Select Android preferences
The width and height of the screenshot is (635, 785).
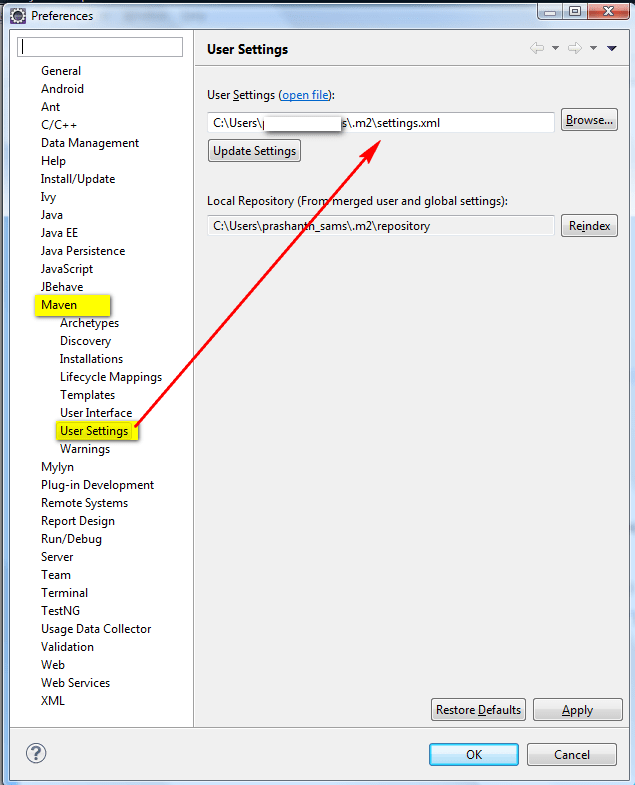63,89
